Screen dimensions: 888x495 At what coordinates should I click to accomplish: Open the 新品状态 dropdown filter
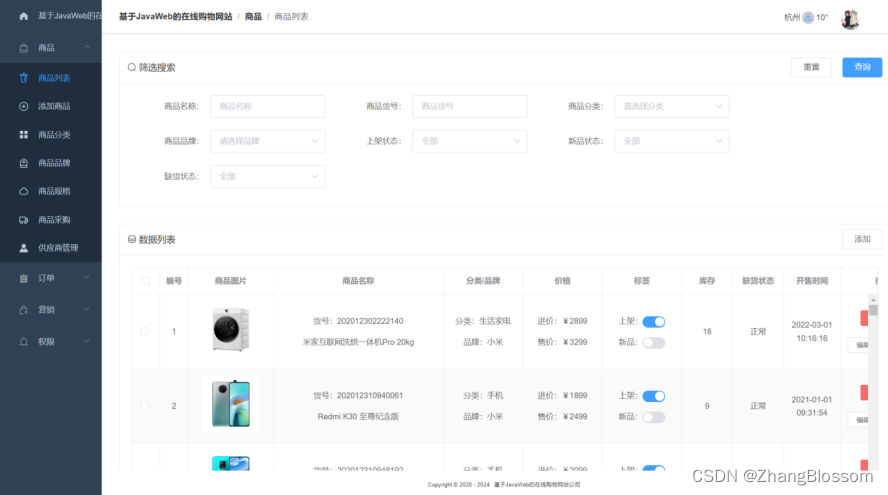[672, 142]
